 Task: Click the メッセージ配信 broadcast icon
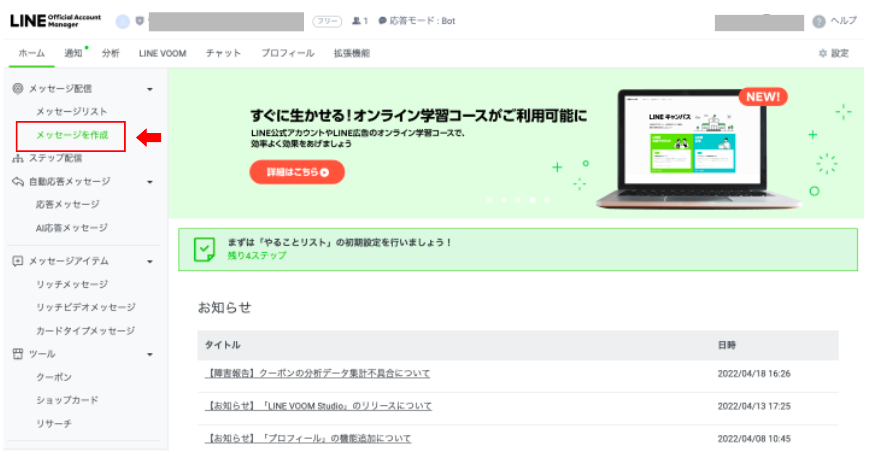[x=18, y=88]
